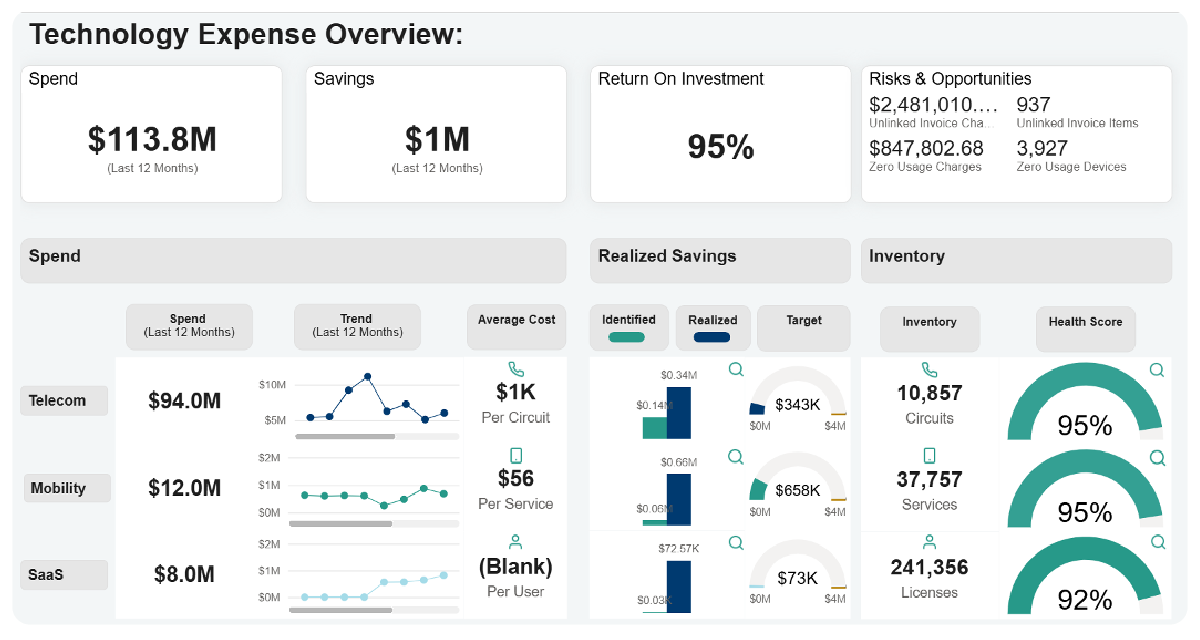1200x640 pixels.
Task: Click the SaaS 92% health score gauge
Action: point(1085,575)
